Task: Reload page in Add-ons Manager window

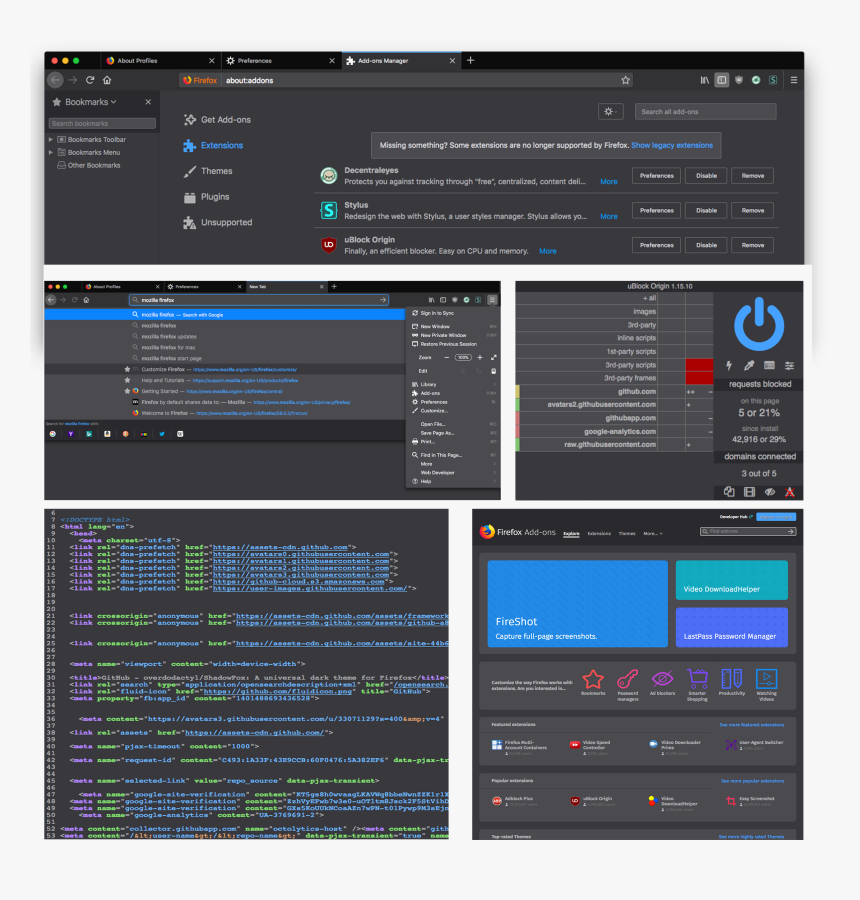Action: 90,80
